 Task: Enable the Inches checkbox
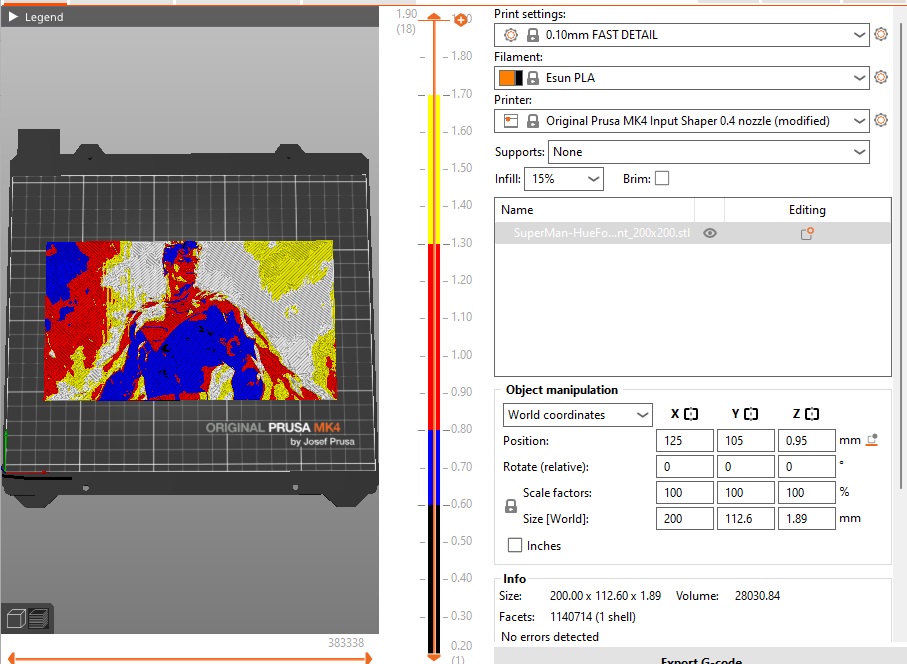point(514,545)
